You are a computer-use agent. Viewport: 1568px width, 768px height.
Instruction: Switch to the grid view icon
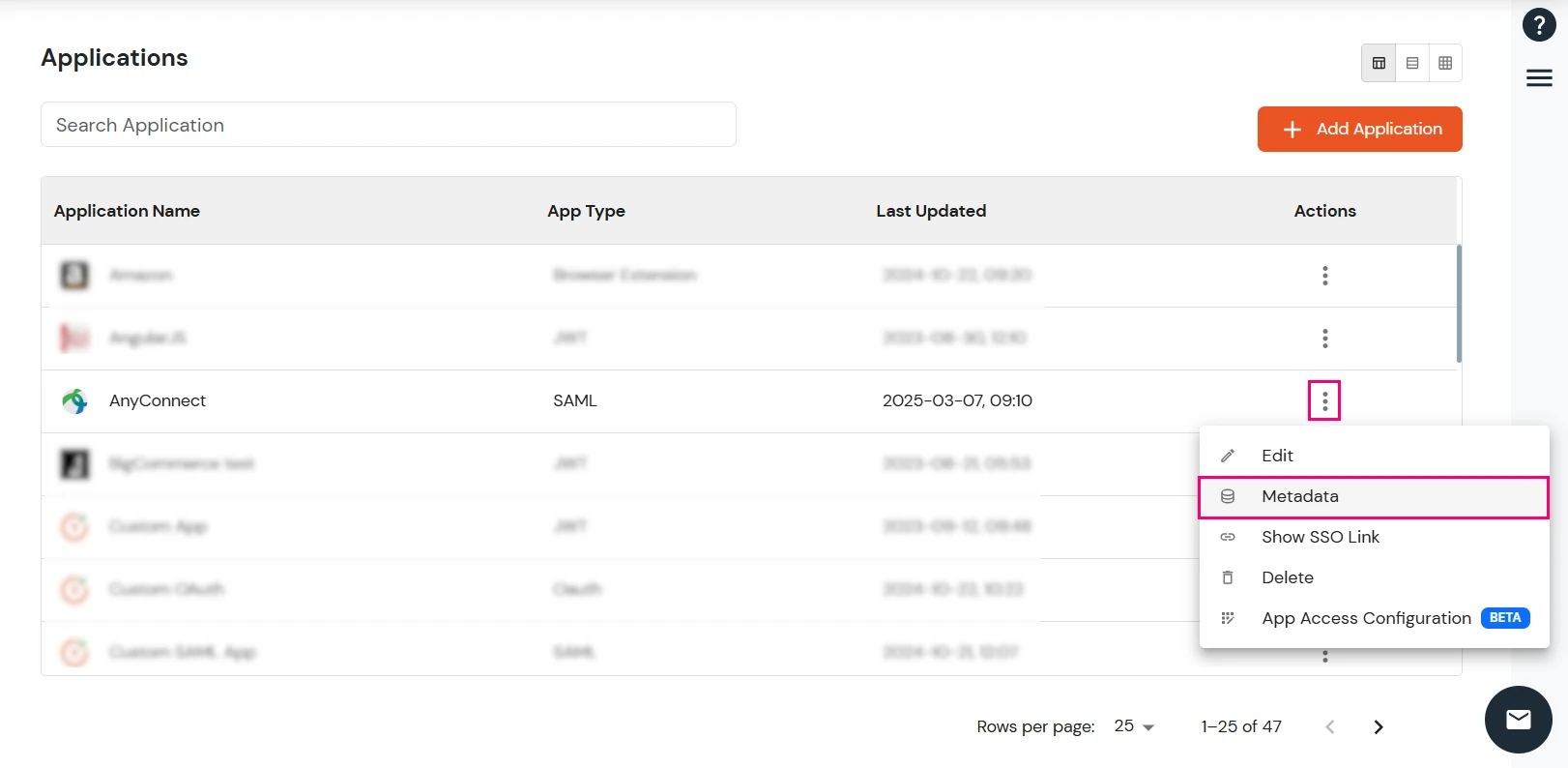1445,63
